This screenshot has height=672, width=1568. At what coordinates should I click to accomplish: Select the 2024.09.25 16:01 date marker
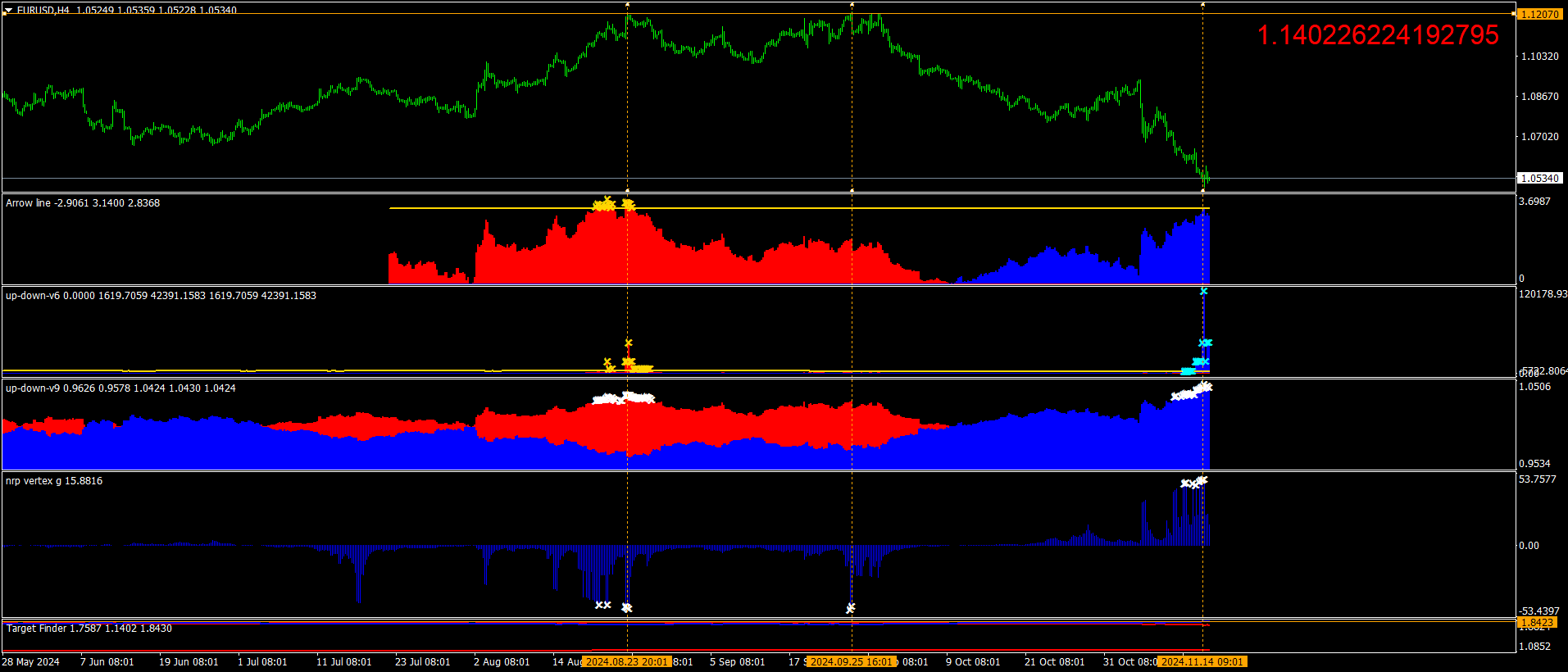tap(851, 661)
